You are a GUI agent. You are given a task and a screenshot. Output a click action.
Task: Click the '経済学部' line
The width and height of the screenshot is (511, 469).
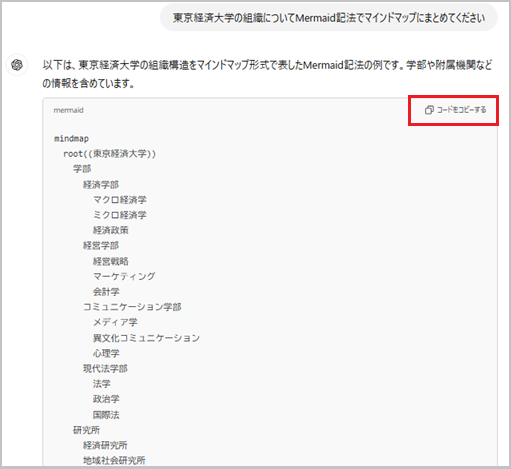[101, 184]
